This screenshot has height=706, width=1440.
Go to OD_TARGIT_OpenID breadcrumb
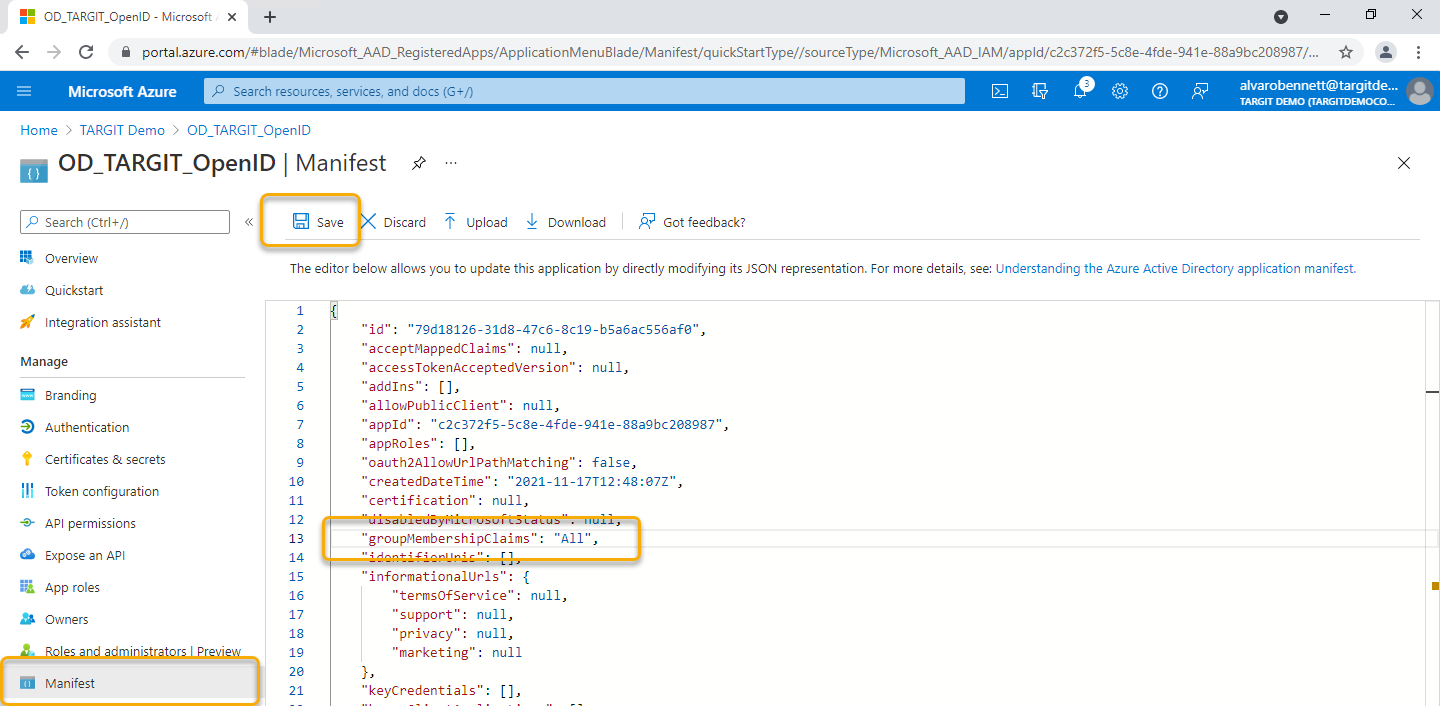[249, 130]
